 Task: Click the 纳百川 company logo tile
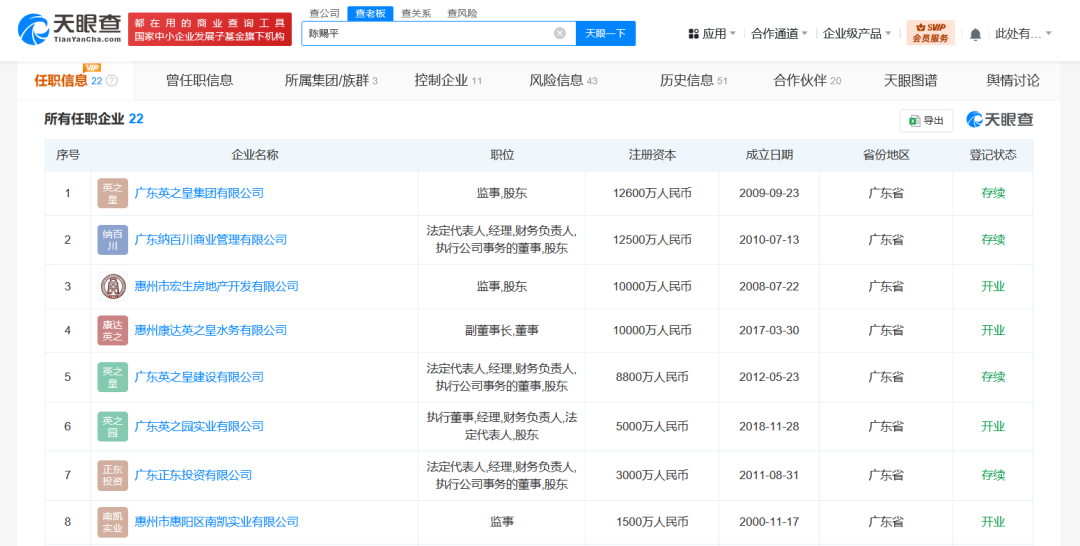click(x=112, y=240)
